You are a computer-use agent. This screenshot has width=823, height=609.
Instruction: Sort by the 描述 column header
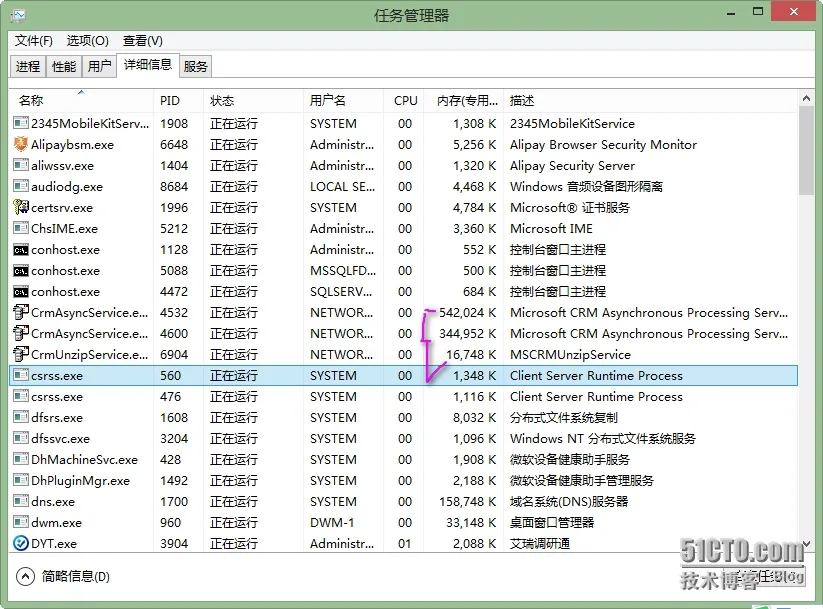click(650, 101)
